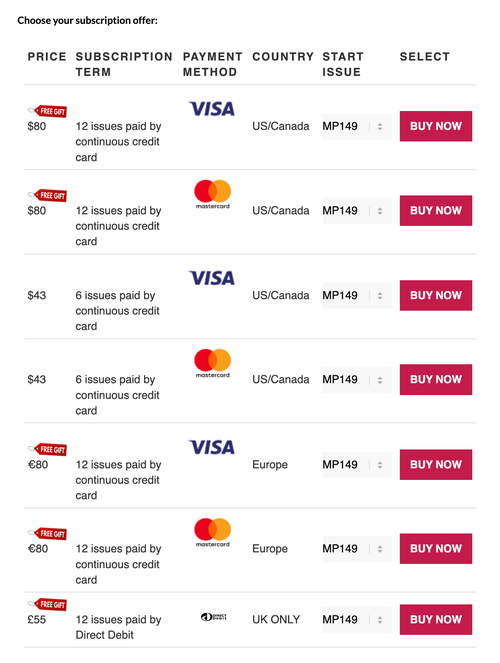Click the Visa logo for $80 US/Canada offer
This screenshot has width=500, height=663.
click(212, 109)
